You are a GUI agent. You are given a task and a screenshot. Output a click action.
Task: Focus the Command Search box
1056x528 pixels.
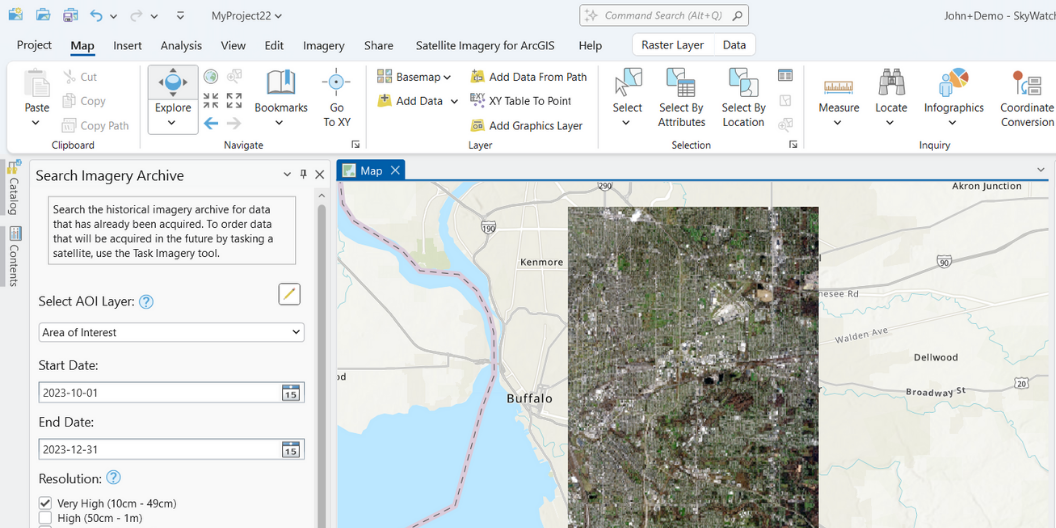click(663, 15)
